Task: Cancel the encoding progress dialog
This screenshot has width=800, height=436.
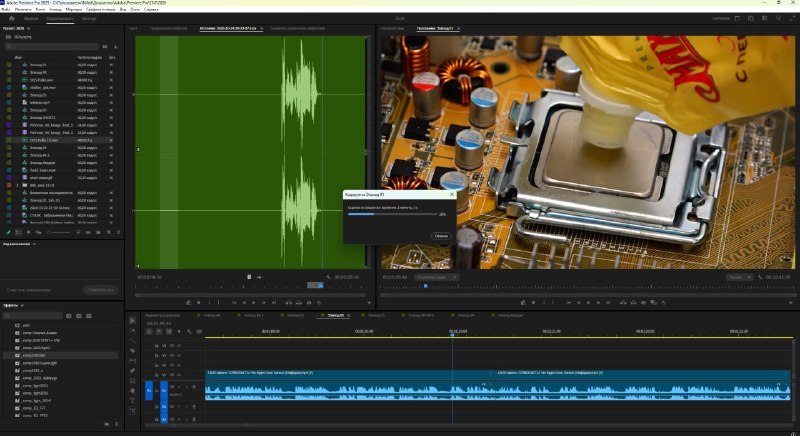Action: click(x=440, y=236)
